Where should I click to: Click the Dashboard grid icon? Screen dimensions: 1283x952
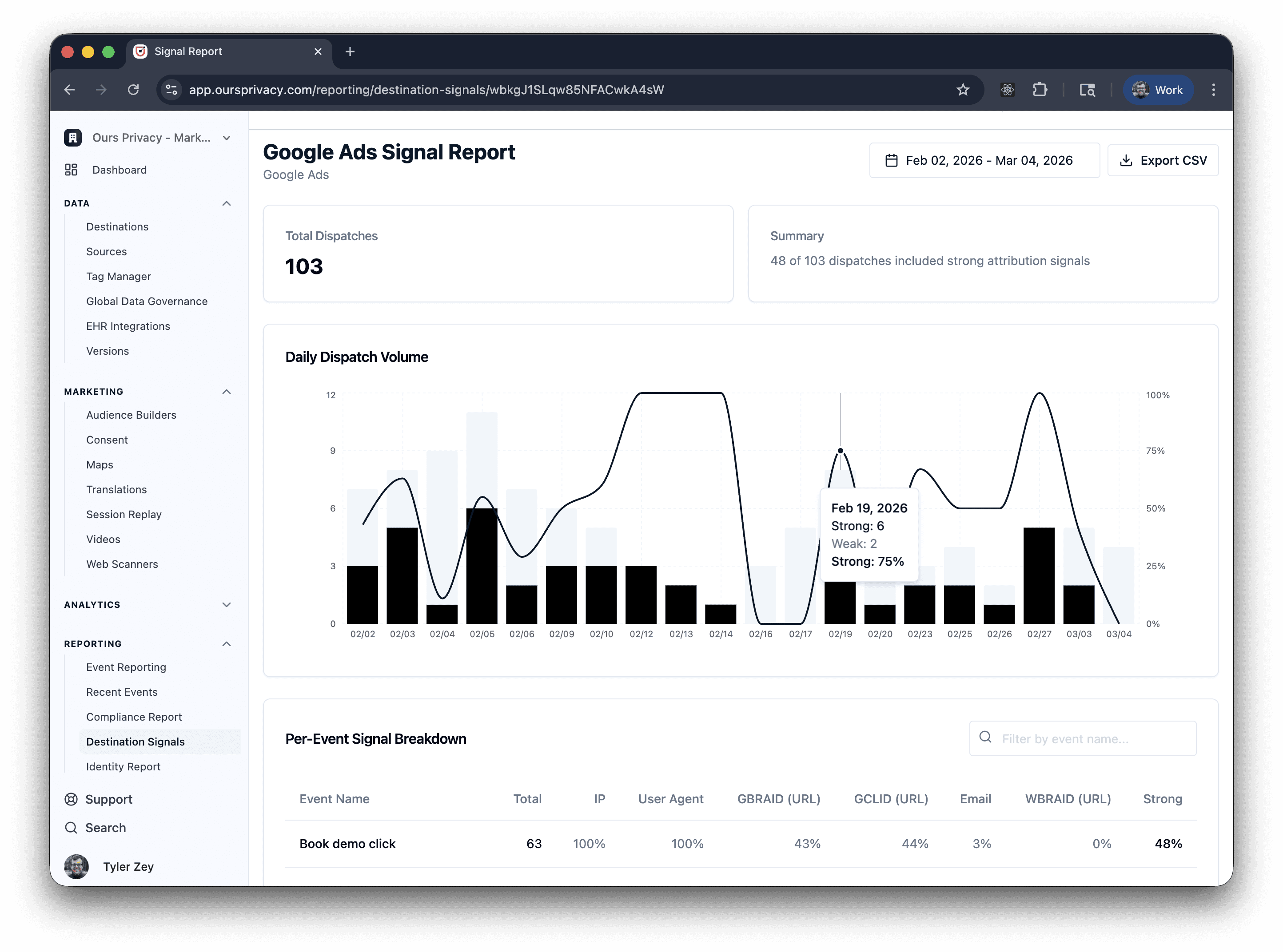pos(71,170)
